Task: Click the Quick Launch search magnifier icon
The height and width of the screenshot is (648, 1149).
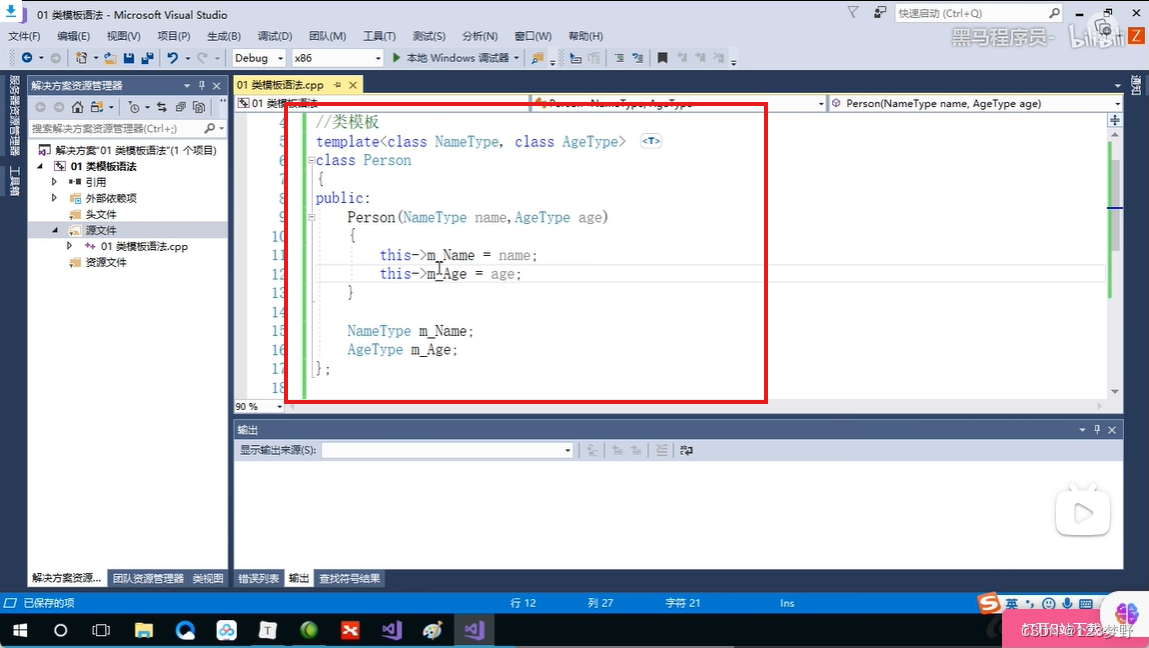Action: point(1054,13)
